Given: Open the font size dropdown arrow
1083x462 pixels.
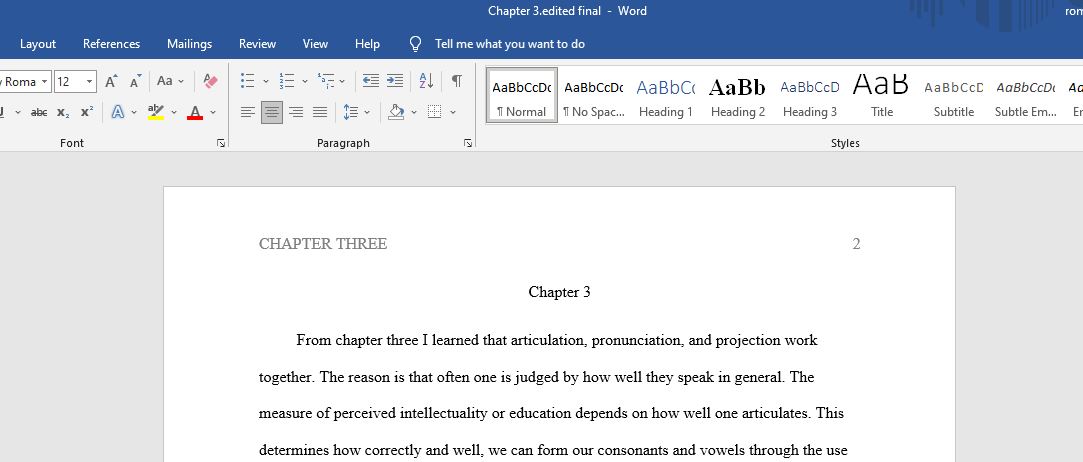Looking at the screenshot, I should pos(89,81).
